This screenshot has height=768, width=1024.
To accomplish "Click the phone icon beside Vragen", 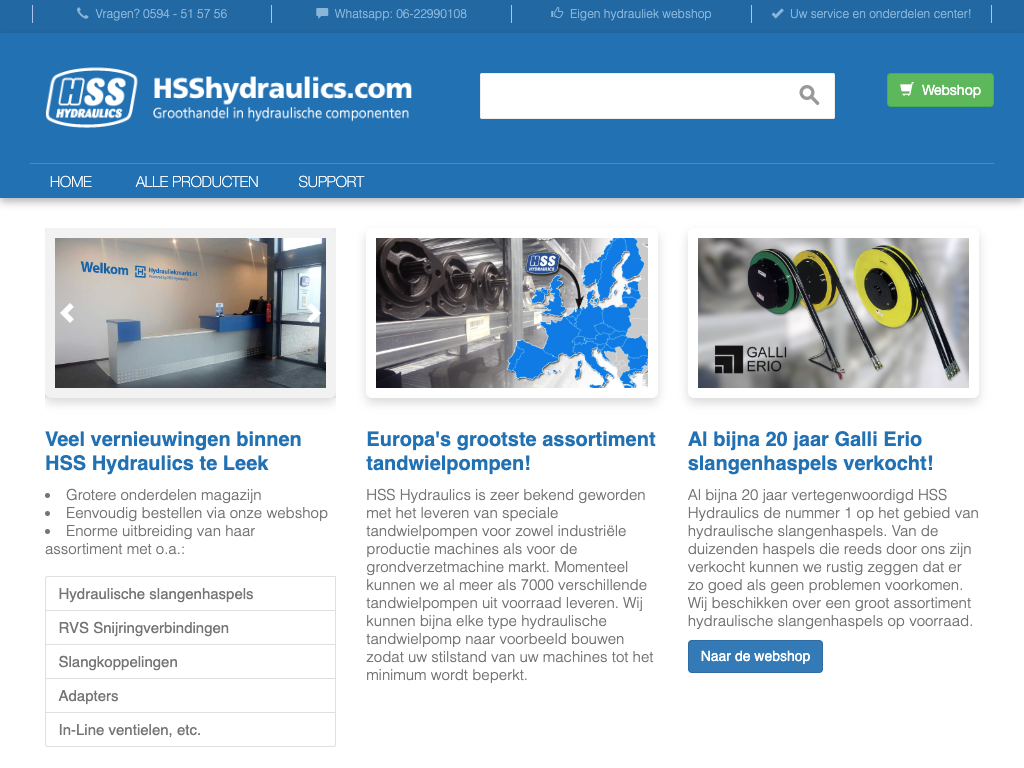I will pos(82,14).
